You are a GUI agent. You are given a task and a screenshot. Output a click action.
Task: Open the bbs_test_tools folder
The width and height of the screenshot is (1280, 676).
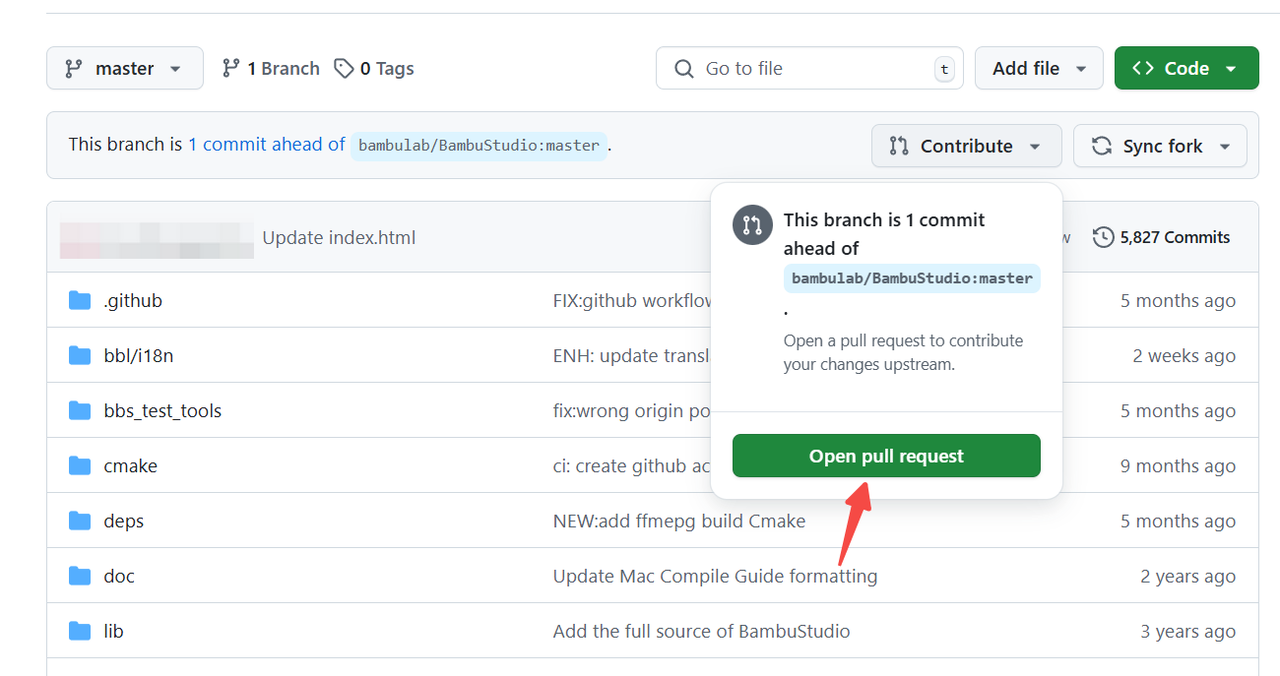(163, 411)
